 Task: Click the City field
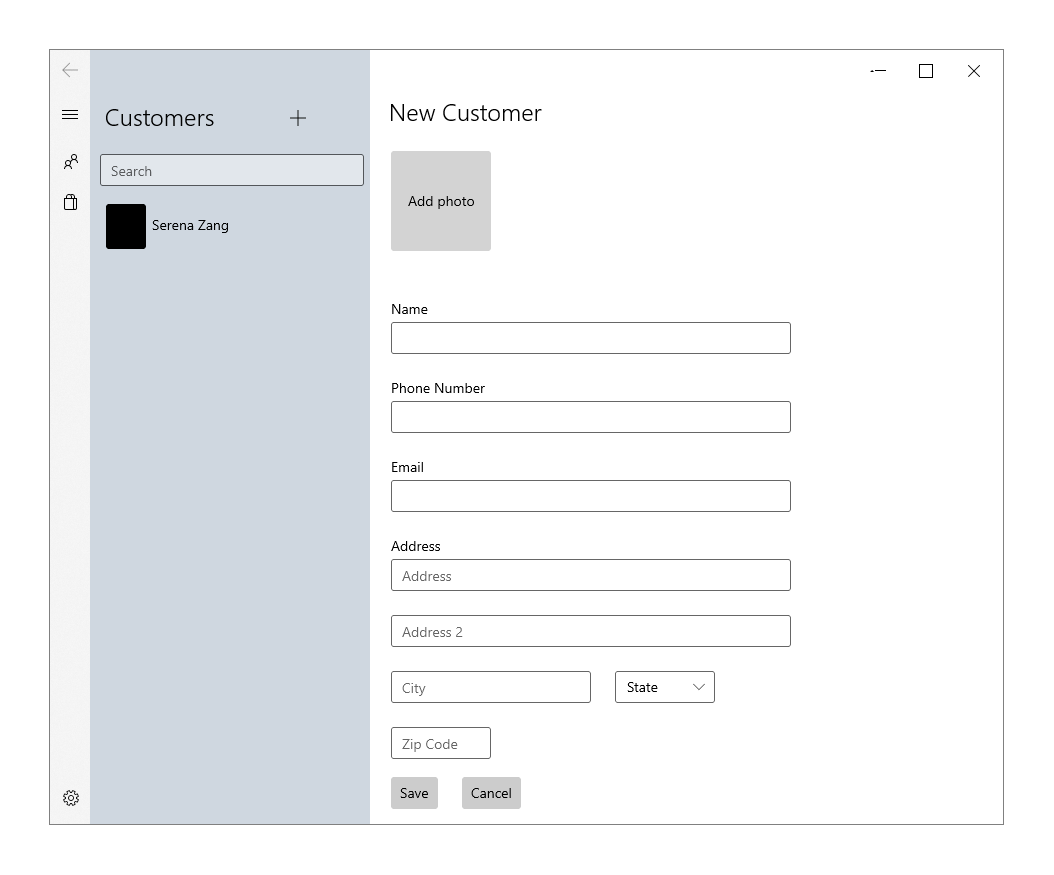point(490,687)
